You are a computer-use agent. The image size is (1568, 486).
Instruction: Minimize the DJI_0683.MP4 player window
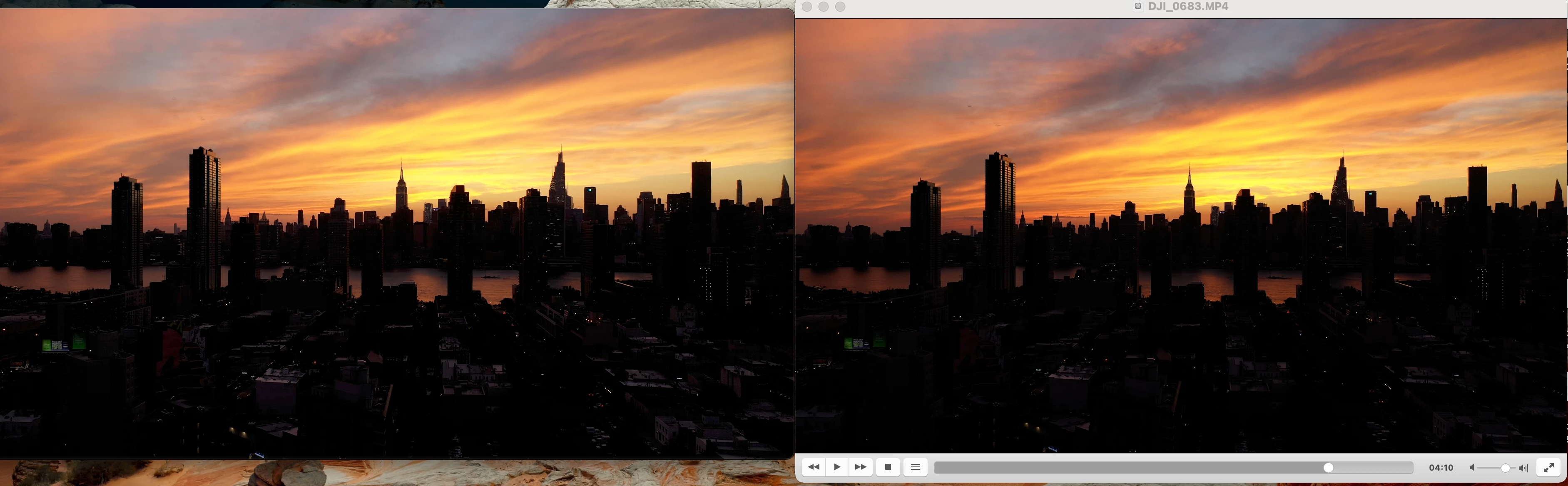(x=823, y=7)
